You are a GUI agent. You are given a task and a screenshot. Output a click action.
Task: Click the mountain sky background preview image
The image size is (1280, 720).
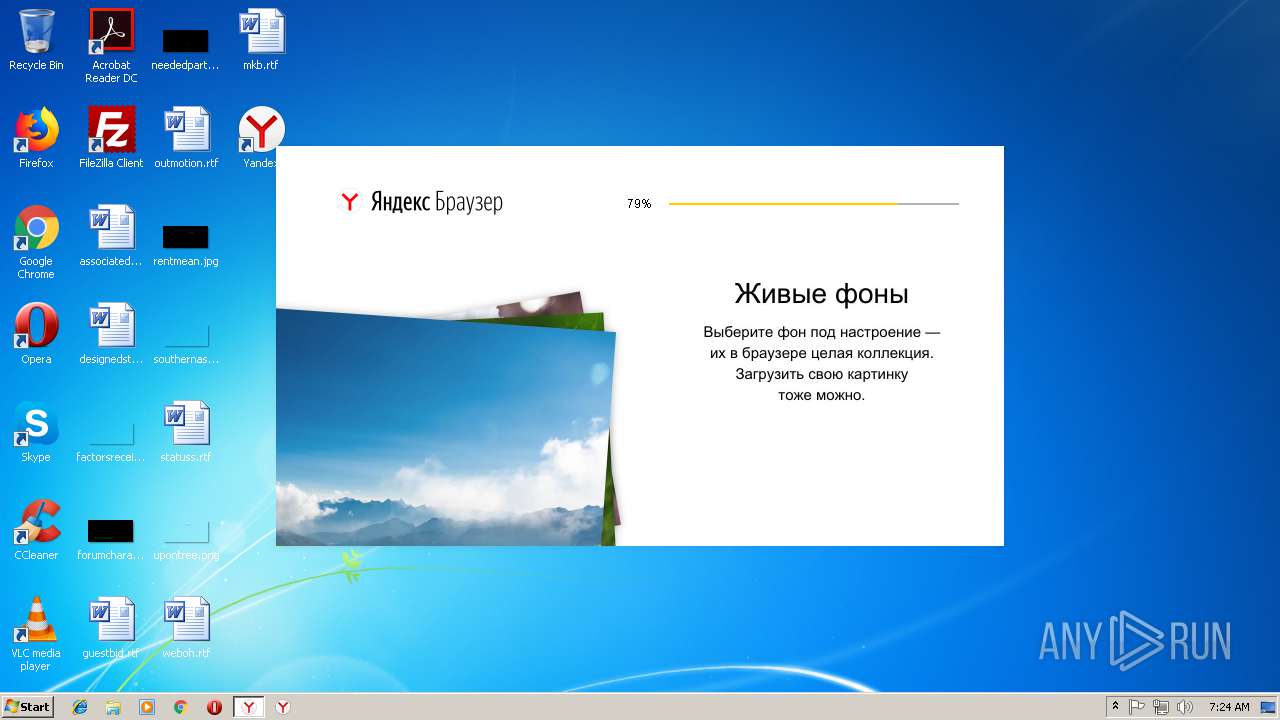coord(446,427)
